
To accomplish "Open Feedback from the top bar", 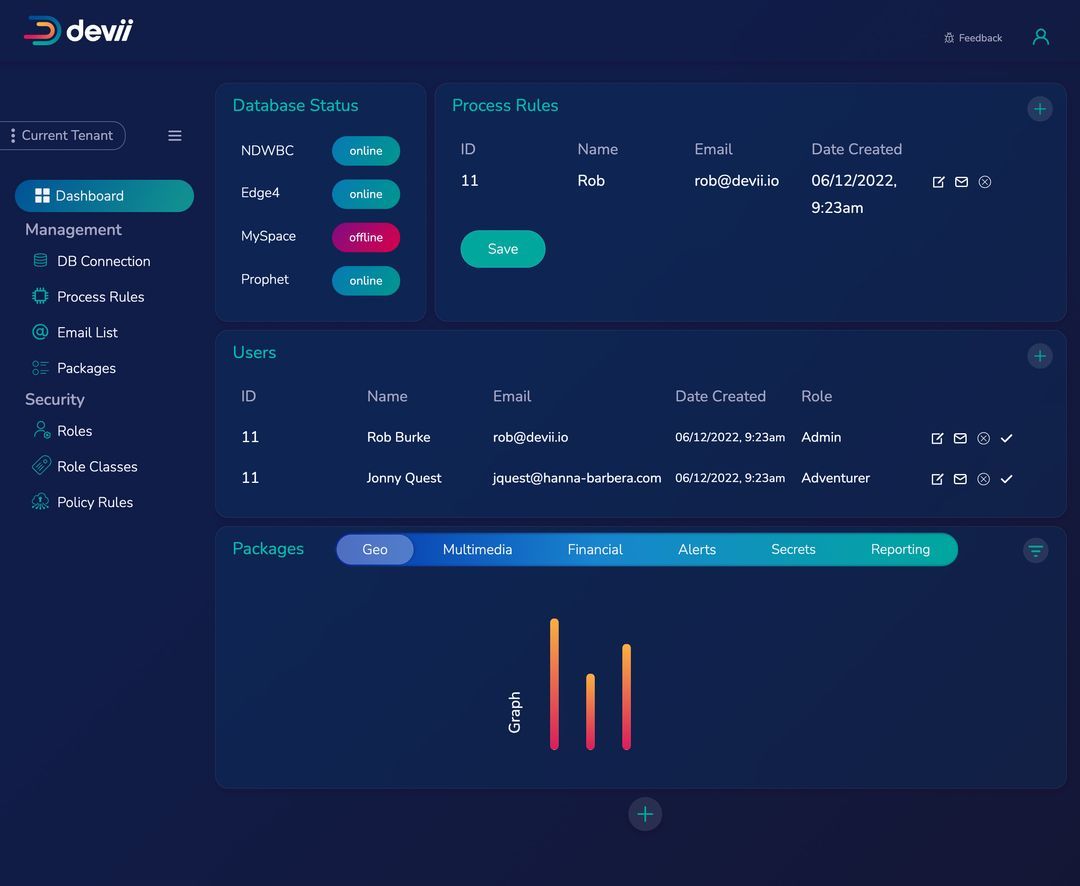I will (x=972, y=37).
